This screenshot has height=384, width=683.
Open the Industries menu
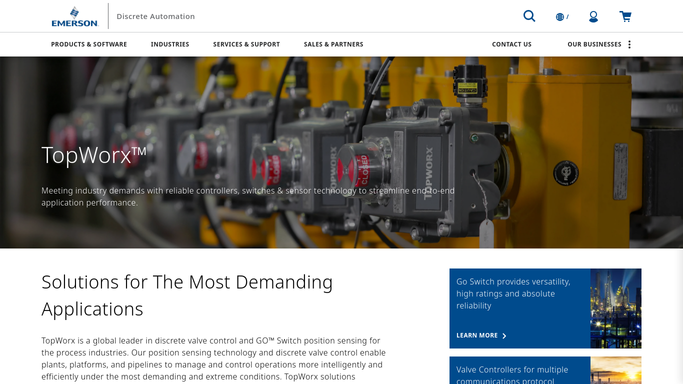click(170, 44)
